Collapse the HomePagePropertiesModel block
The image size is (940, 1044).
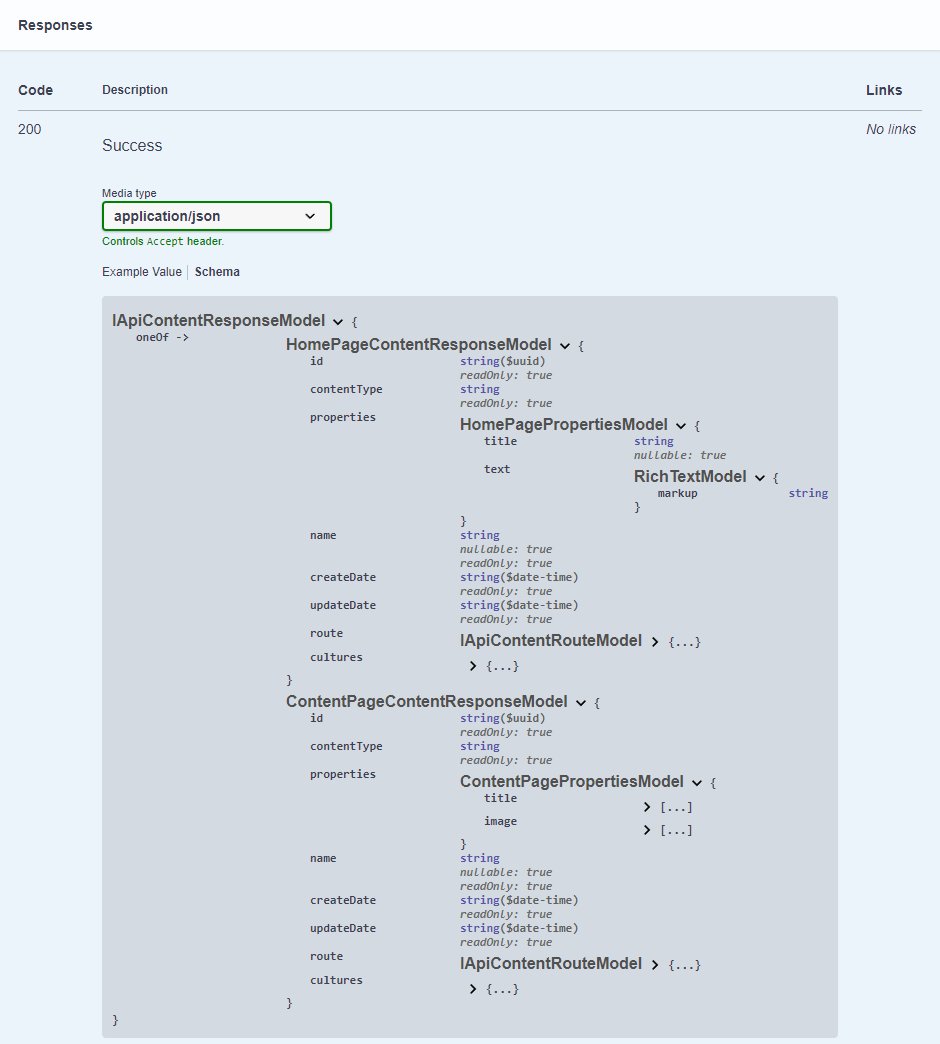click(x=680, y=426)
